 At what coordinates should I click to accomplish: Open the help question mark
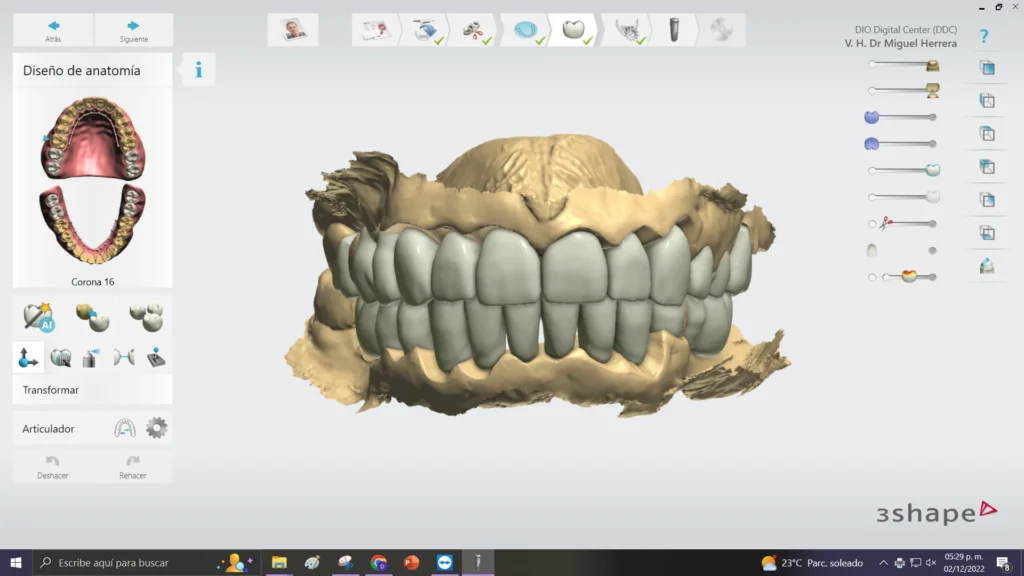pos(984,37)
